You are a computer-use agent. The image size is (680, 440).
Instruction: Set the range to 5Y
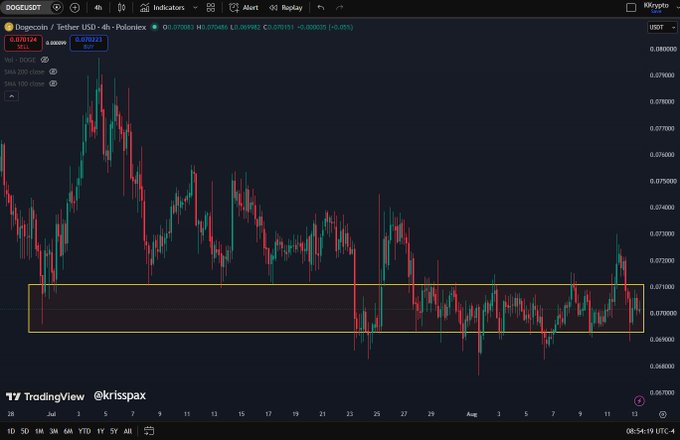point(114,431)
